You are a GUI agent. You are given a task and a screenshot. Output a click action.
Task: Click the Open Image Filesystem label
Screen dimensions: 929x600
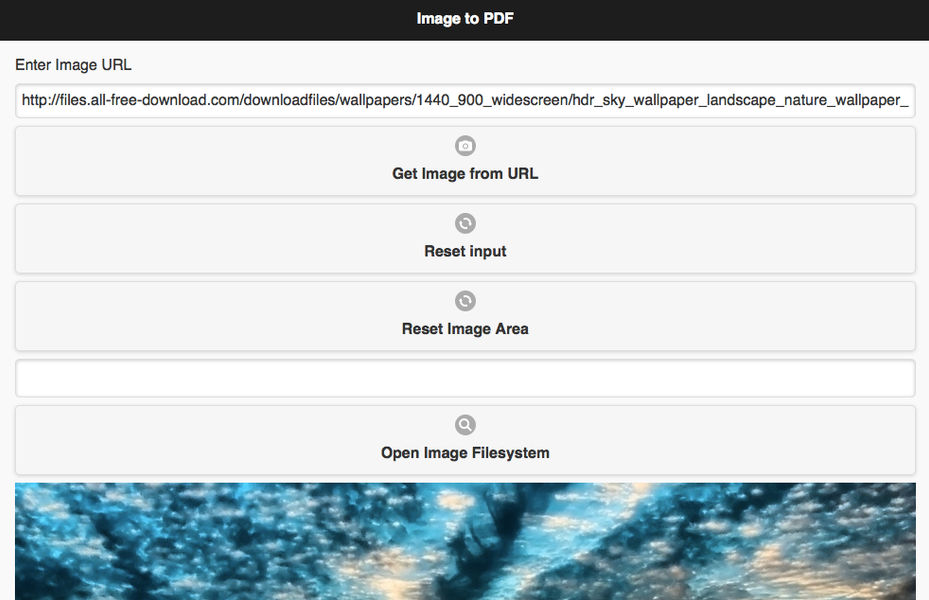tap(465, 453)
